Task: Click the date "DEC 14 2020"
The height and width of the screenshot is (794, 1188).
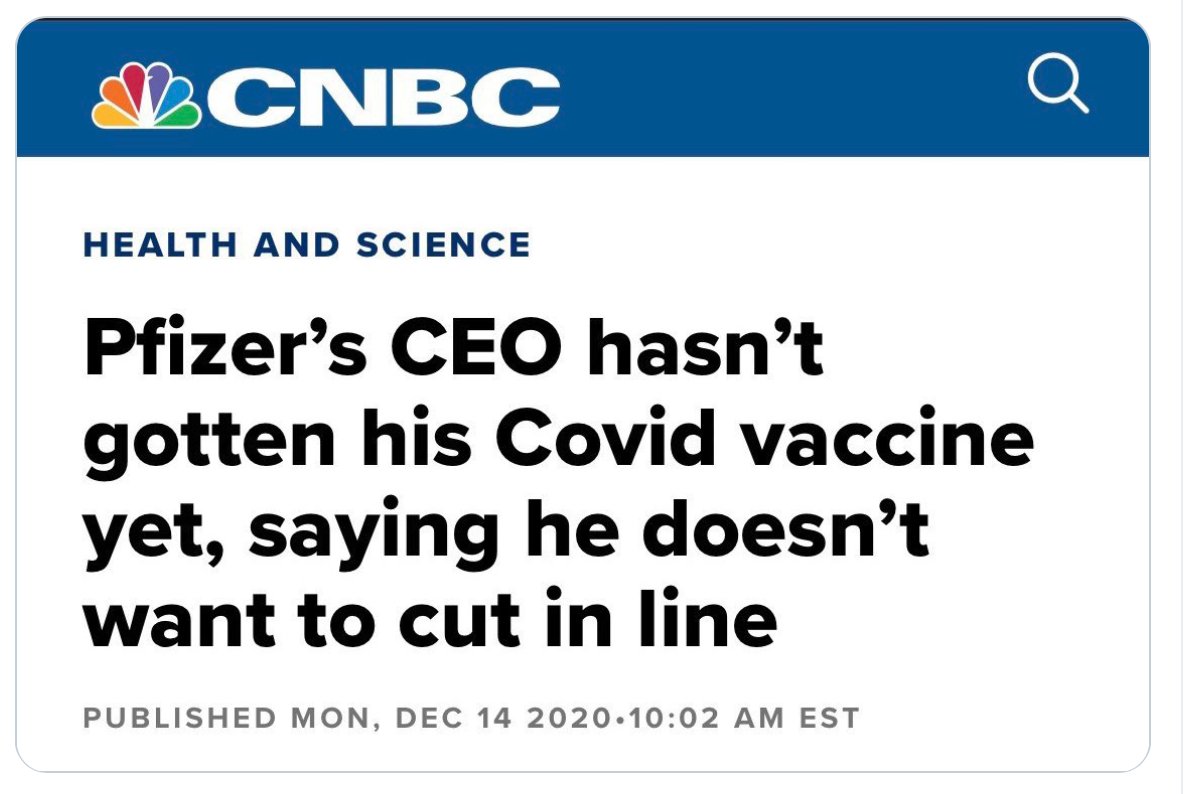Action: pos(503,717)
